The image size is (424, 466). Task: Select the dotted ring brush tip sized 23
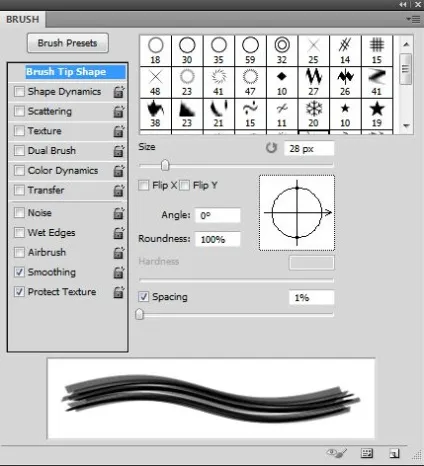tap(187, 82)
